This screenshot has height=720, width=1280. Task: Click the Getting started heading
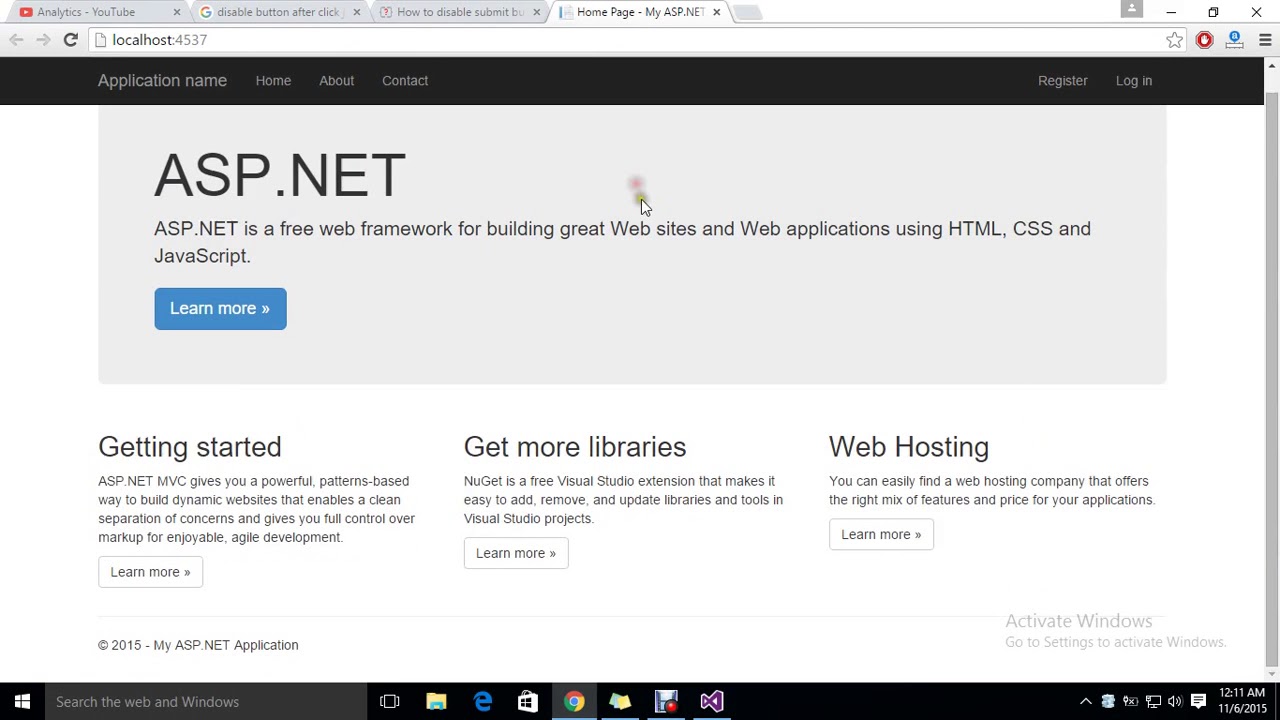coord(190,447)
